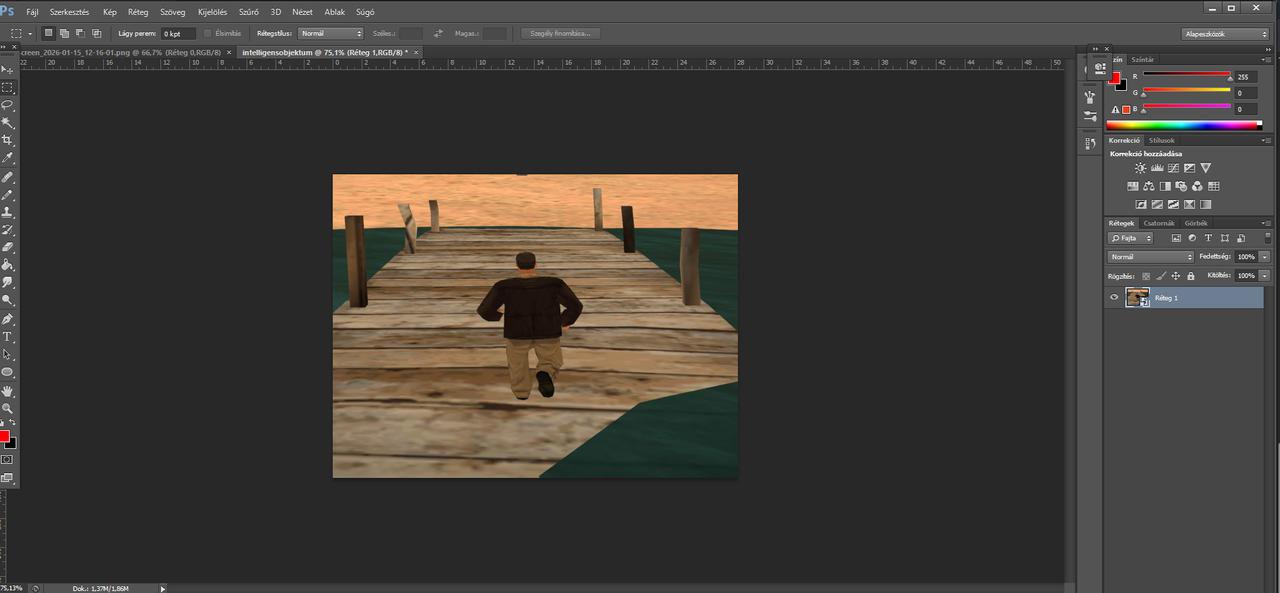Viewport: 1280px width, 593px height.
Task: Select the Hand tool
Action: tap(7, 391)
